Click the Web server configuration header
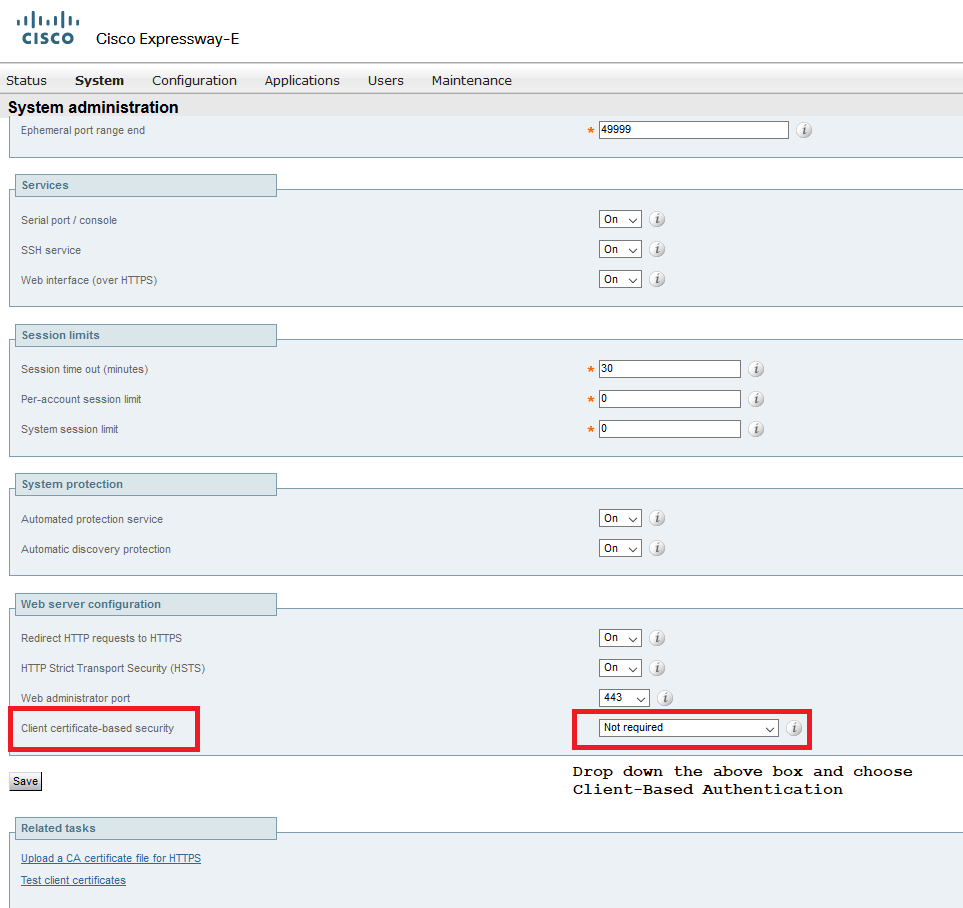Viewport: 963px width, 908px height. click(x=146, y=605)
